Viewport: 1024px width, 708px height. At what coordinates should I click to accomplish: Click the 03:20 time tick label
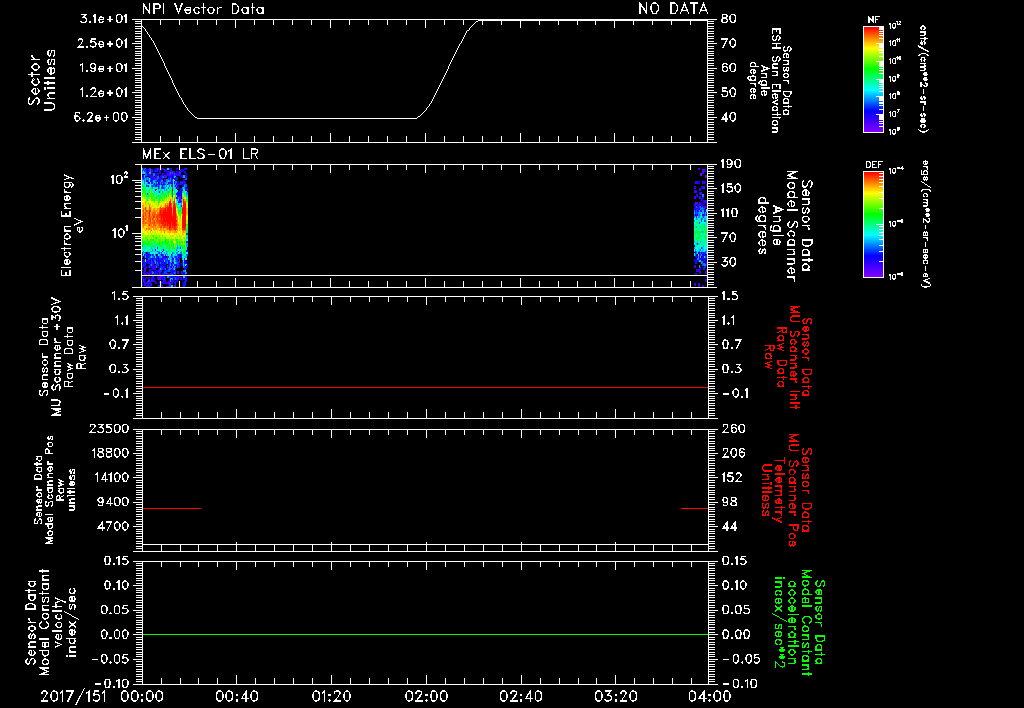(x=615, y=696)
